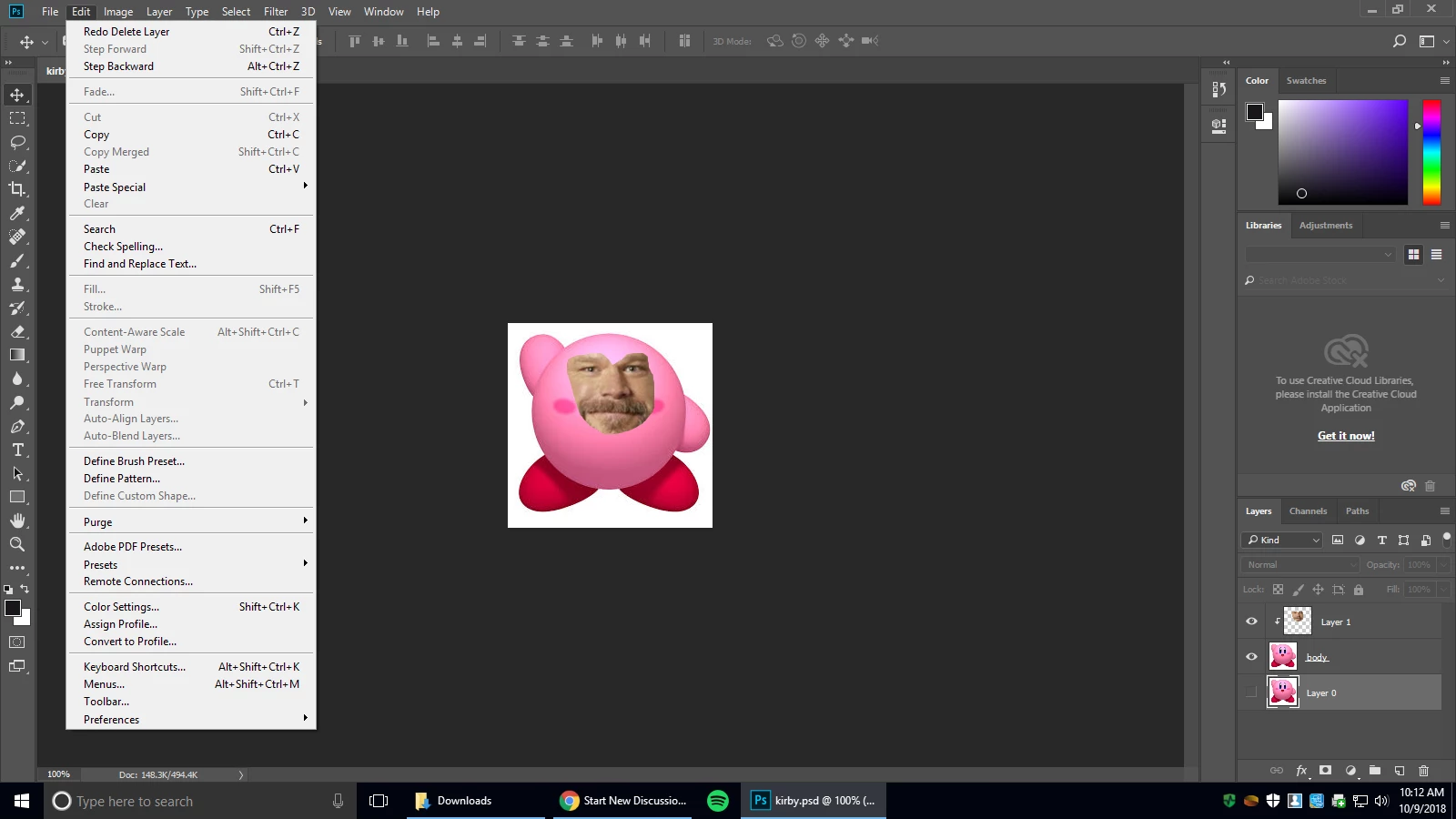Open the search icon in the options bar
The image size is (1456, 819).
pyautogui.click(x=1400, y=41)
